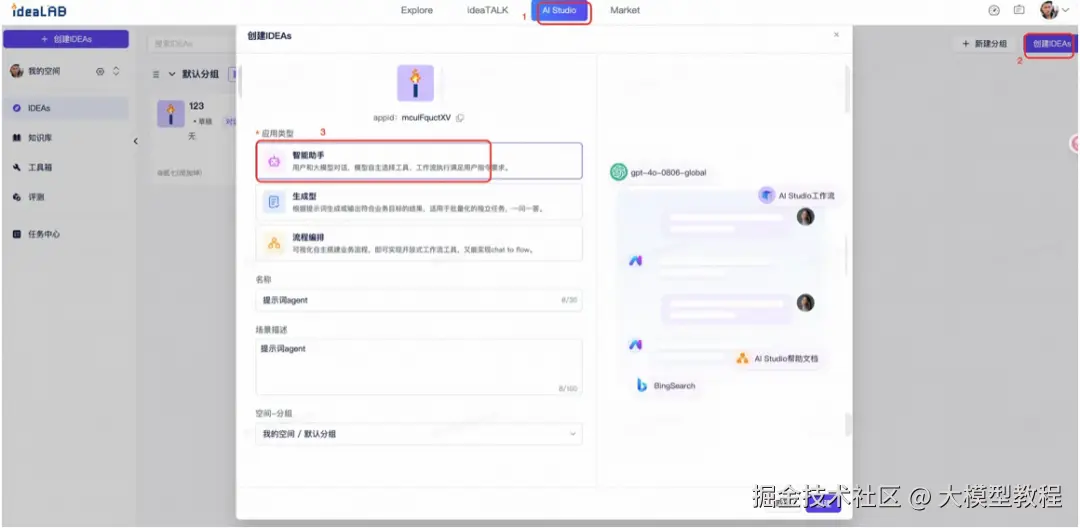Copy the appid mculFquctXV

[x=460, y=118]
